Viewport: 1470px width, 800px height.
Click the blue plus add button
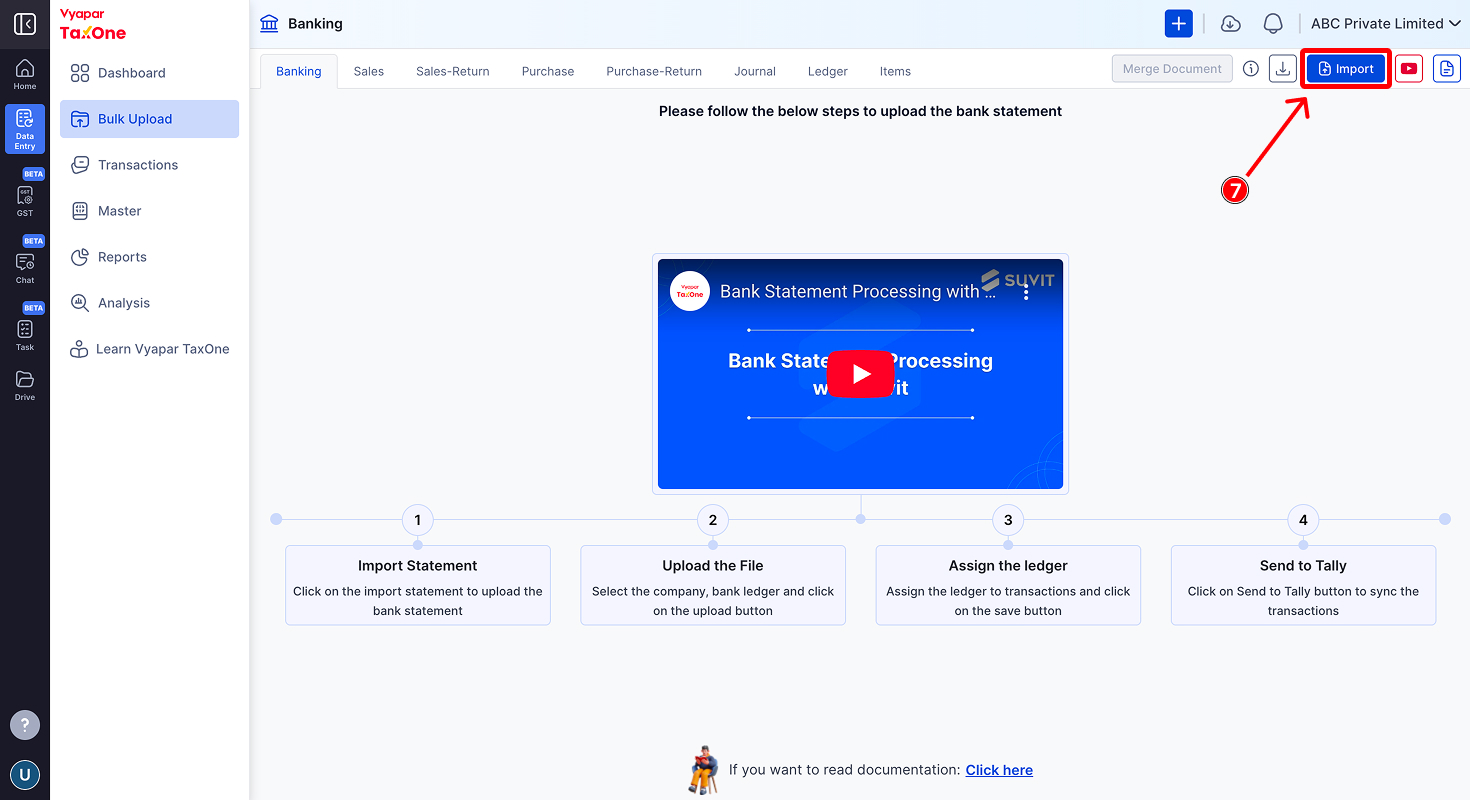click(1179, 24)
